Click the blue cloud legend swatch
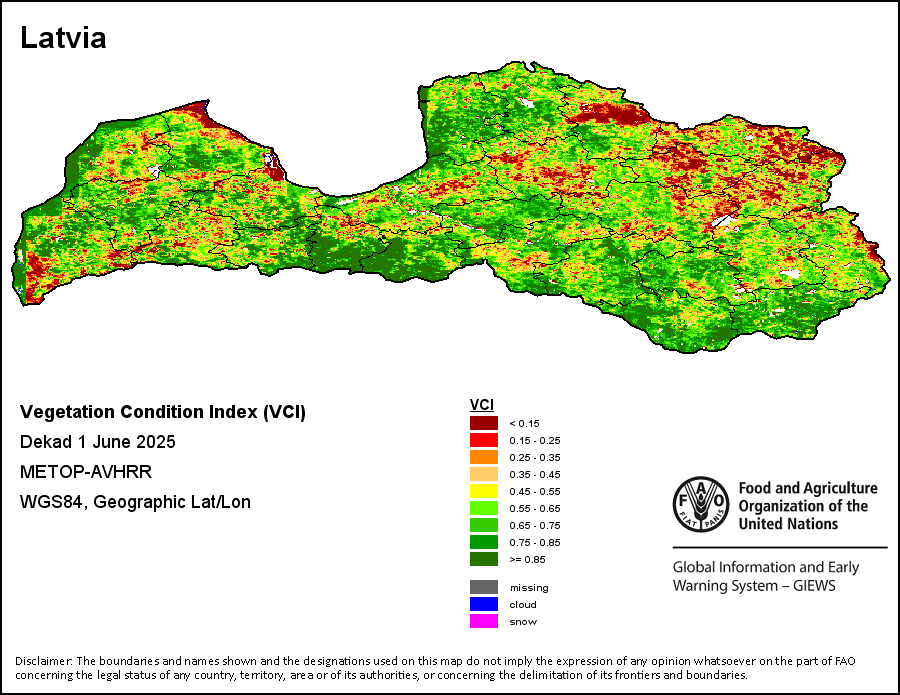Image resolution: width=900 pixels, height=695 pixels. (484, 604)
